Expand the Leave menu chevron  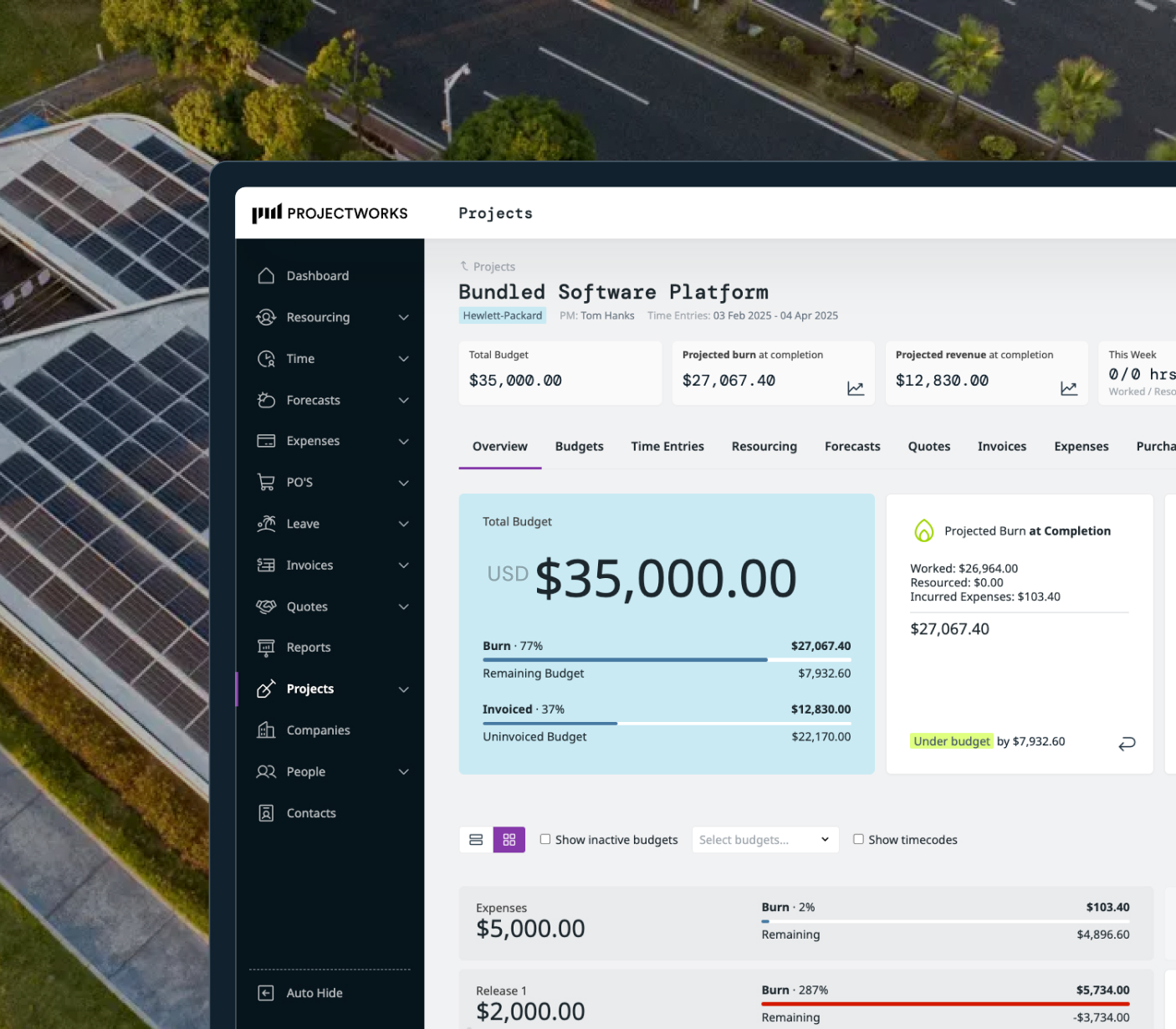point(404,524)
